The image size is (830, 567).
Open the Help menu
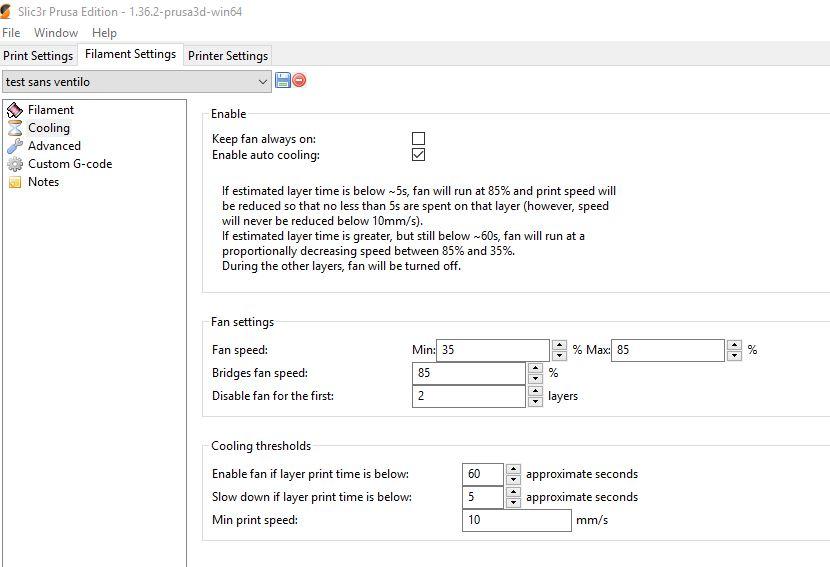click(x=104, y=33)
